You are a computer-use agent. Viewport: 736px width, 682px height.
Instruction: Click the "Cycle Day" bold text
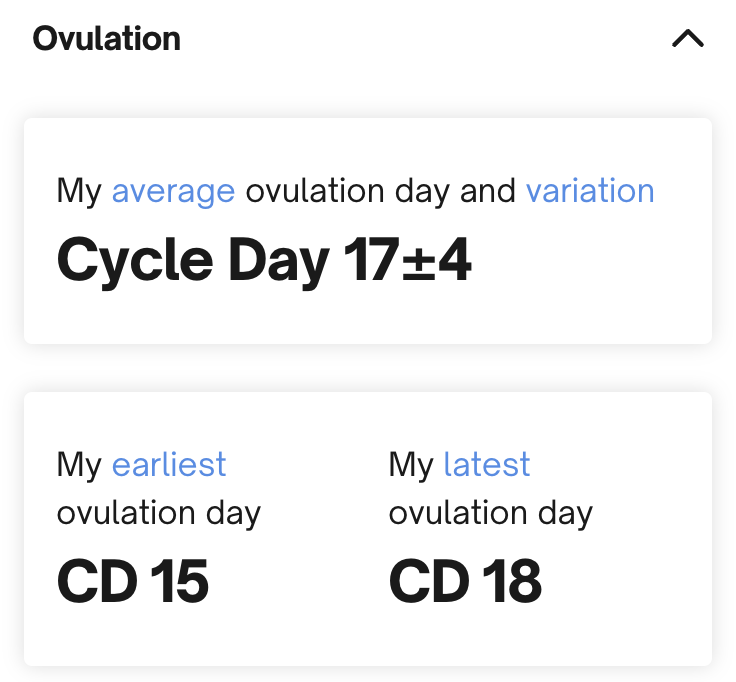(x=193, y=261)
